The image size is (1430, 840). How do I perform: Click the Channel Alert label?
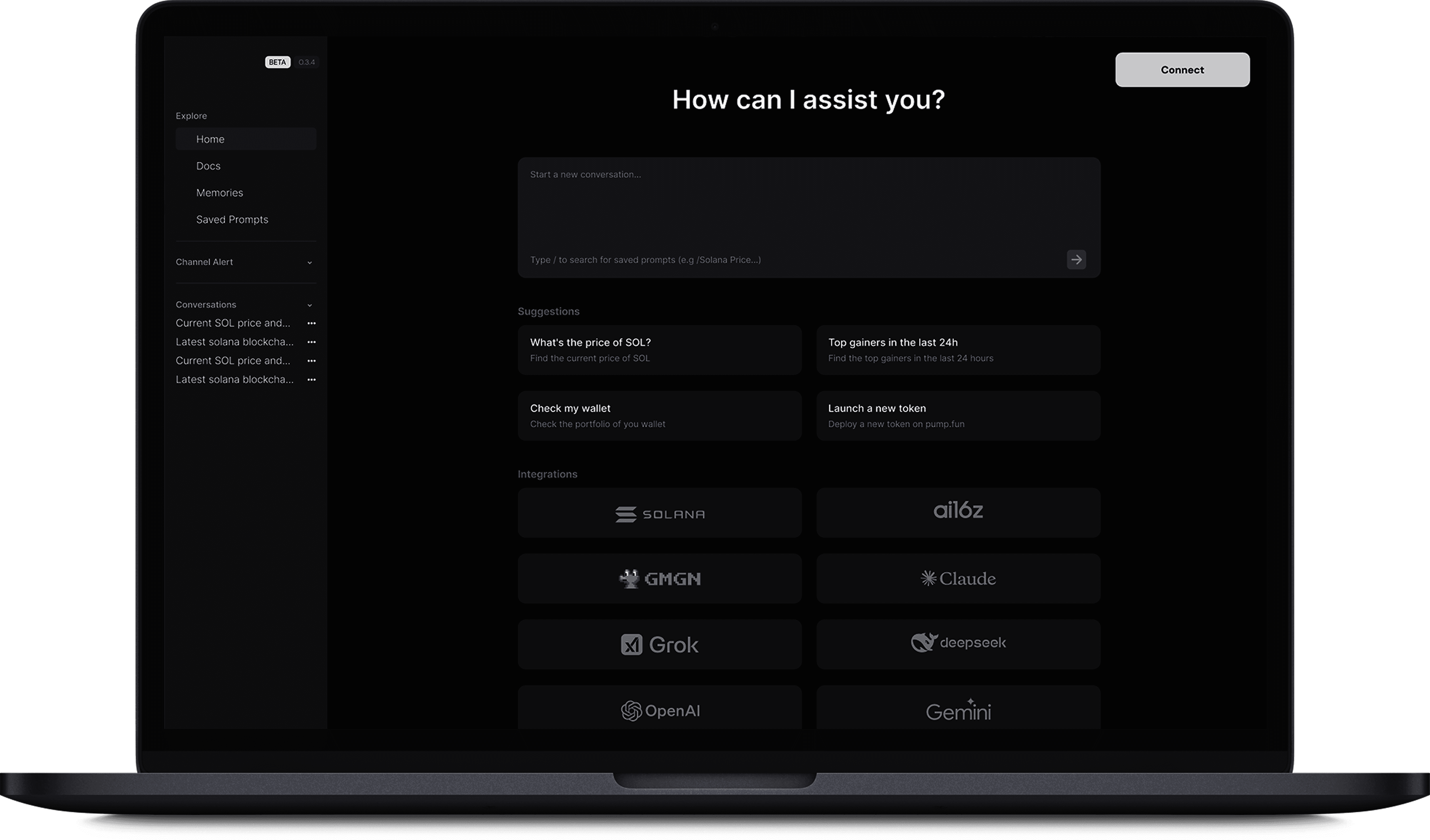[x=204, y=262]
